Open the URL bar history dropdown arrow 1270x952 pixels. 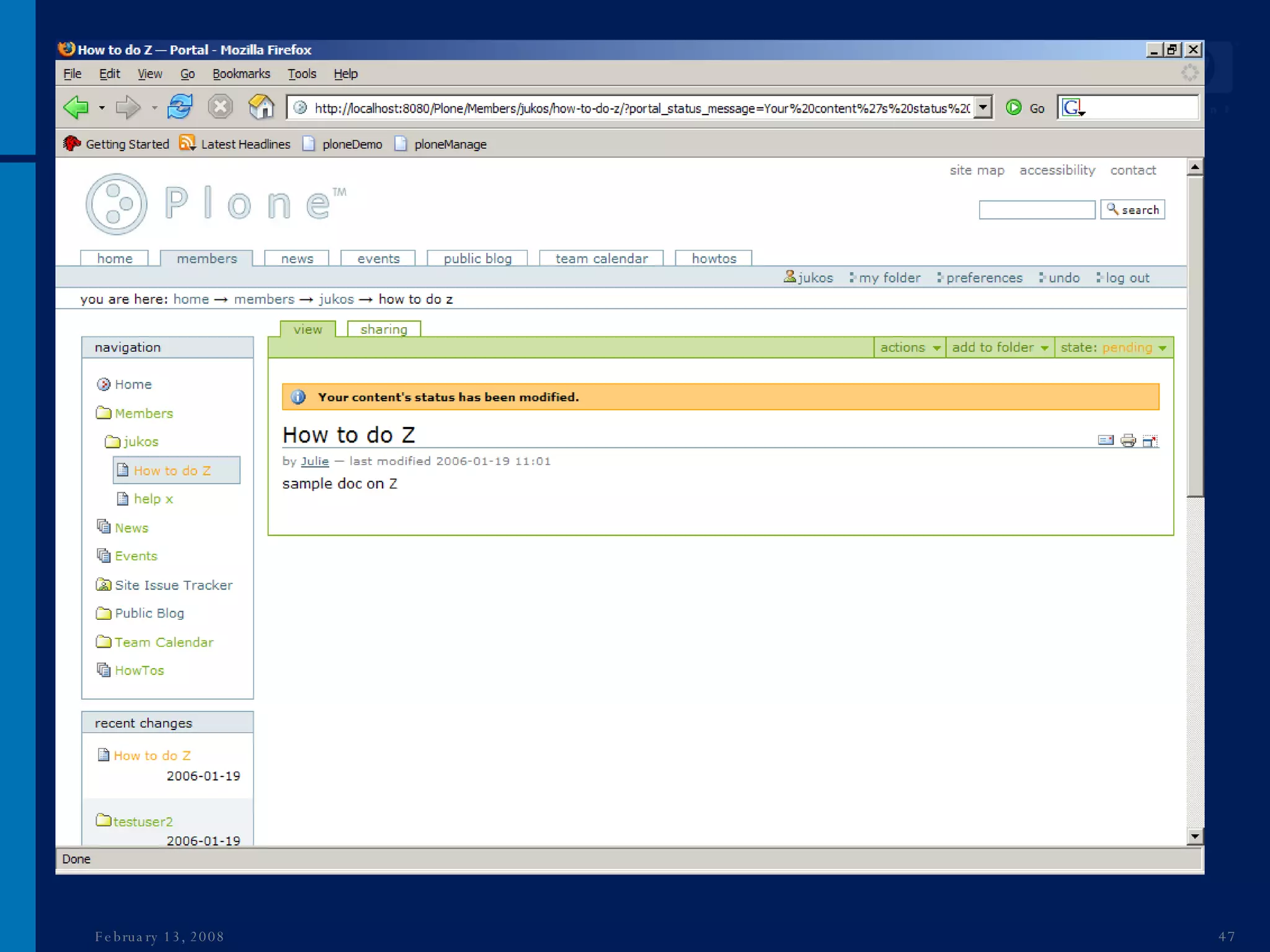point(983,108)
